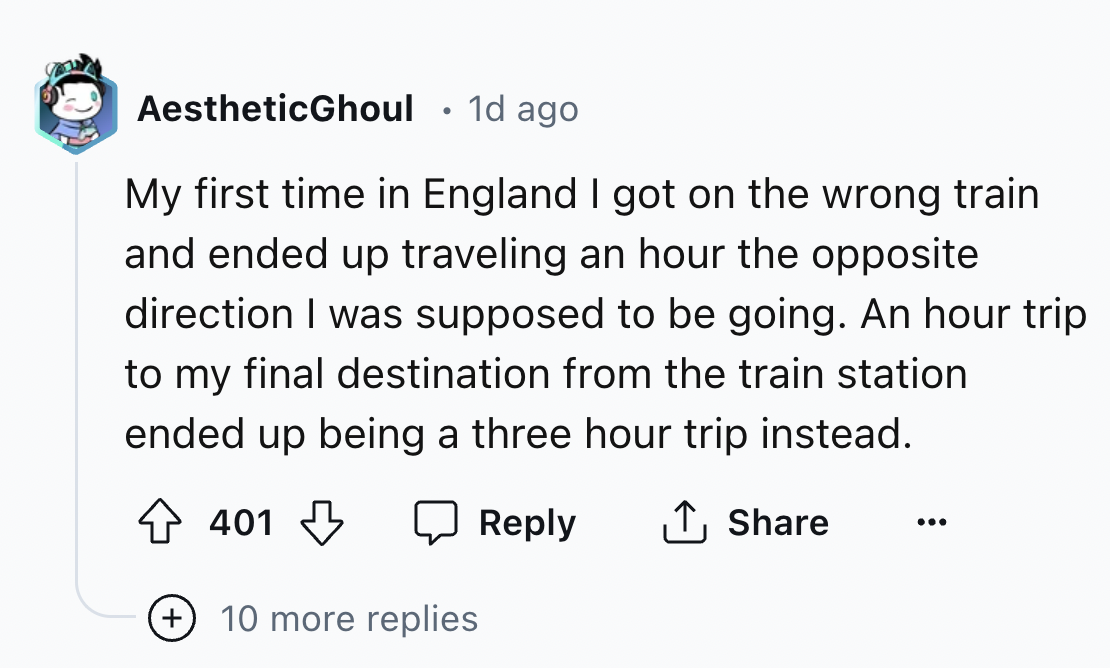
Task: Click the comment's first line mentioning England
Action: pyautogui.click(x=581, y=194)
